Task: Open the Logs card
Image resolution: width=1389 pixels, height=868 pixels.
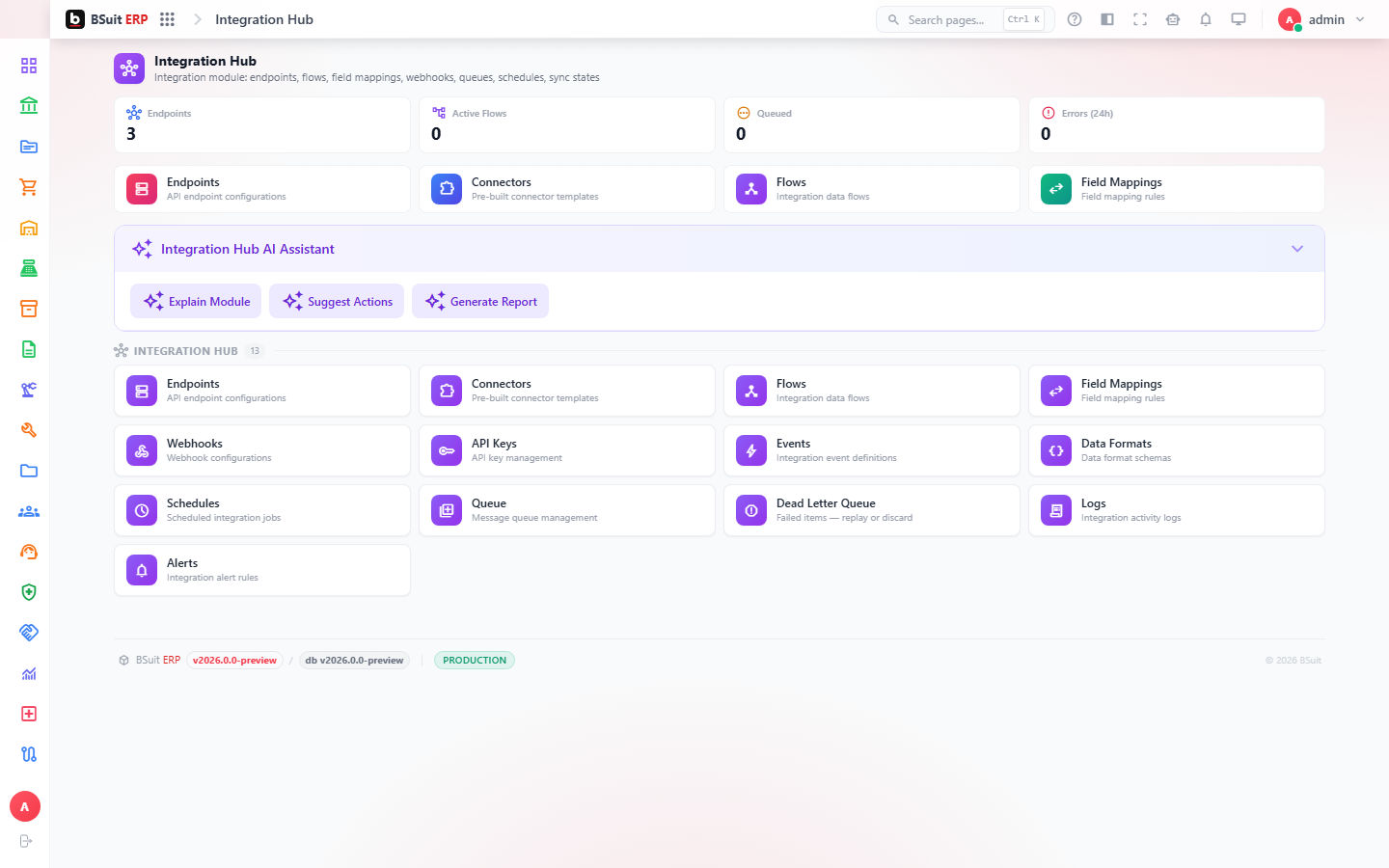Action: (x=1177, y=510)
